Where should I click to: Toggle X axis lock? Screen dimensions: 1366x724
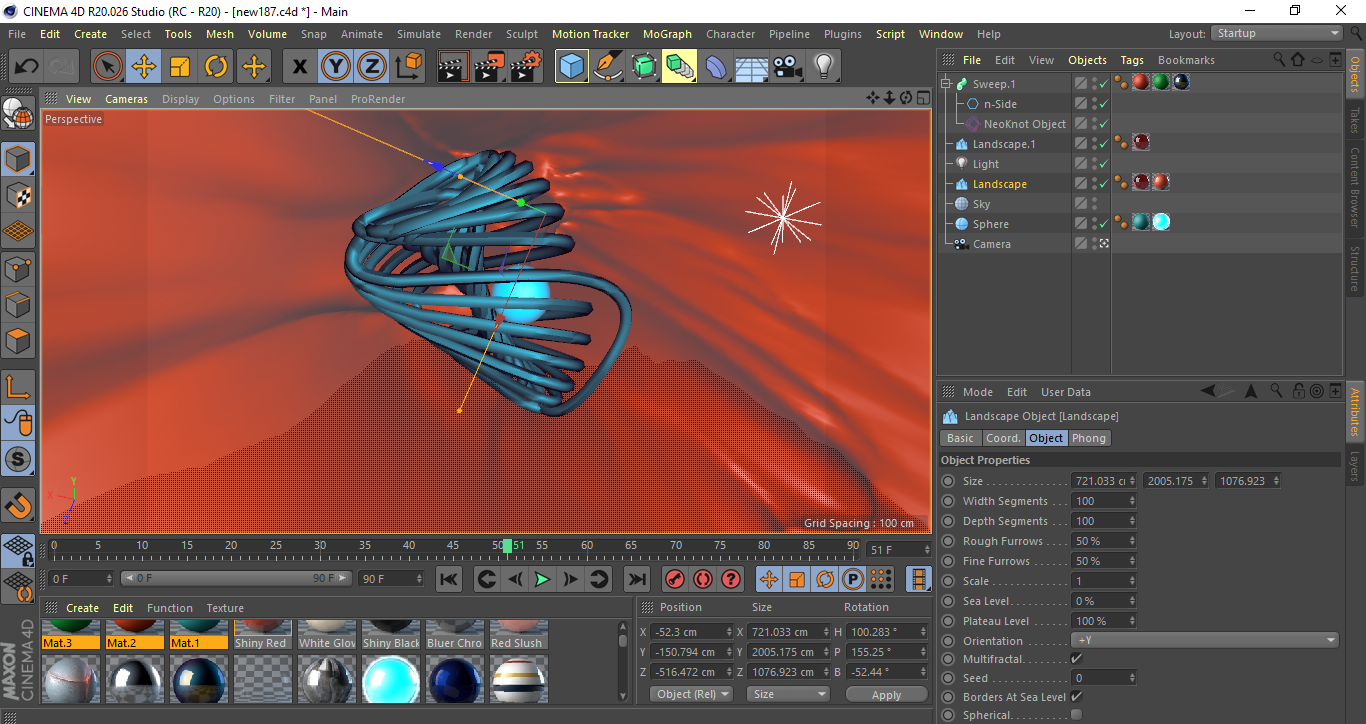click(x=299, y=67)
